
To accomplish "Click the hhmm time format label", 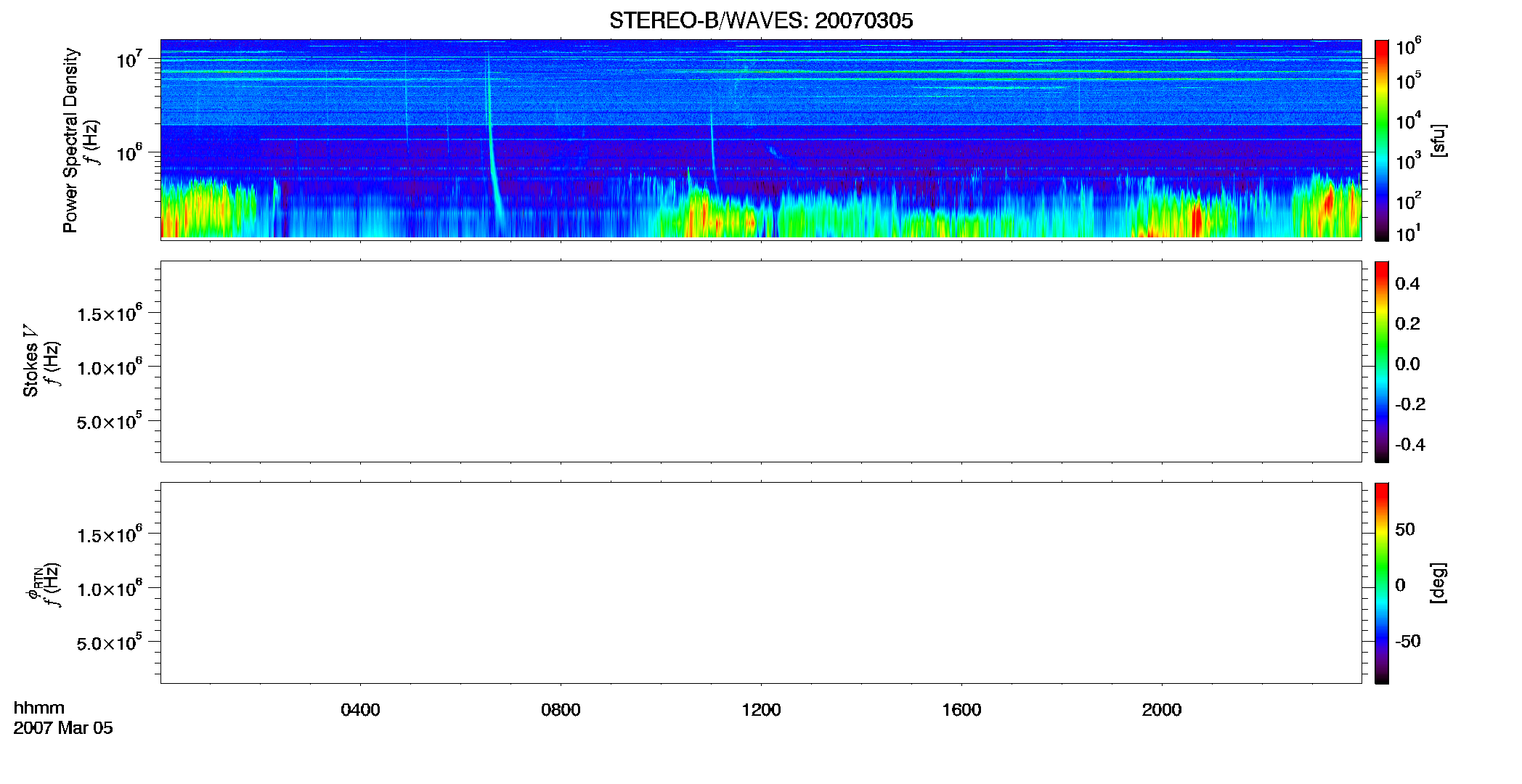I will coord(39,708).
